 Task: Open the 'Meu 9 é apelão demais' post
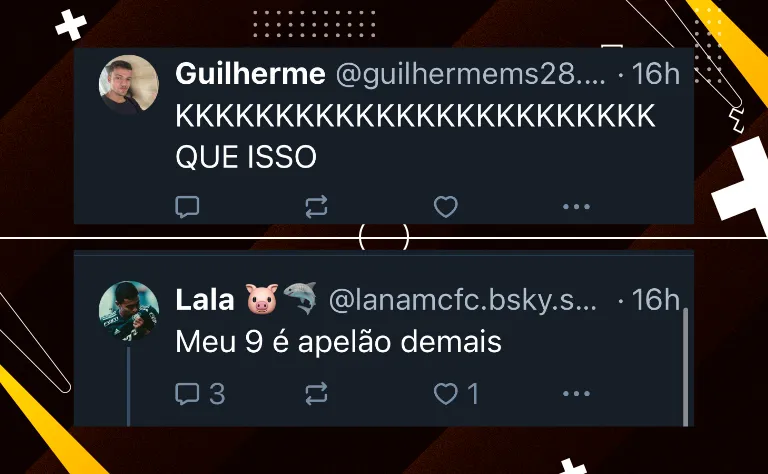[x=338, y=341]
